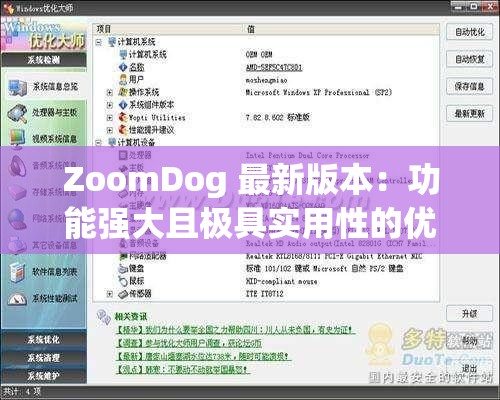The image size is (500, 400).
Task: Click the sensor icon beside 传感器
Action: (x=123, y=294)
